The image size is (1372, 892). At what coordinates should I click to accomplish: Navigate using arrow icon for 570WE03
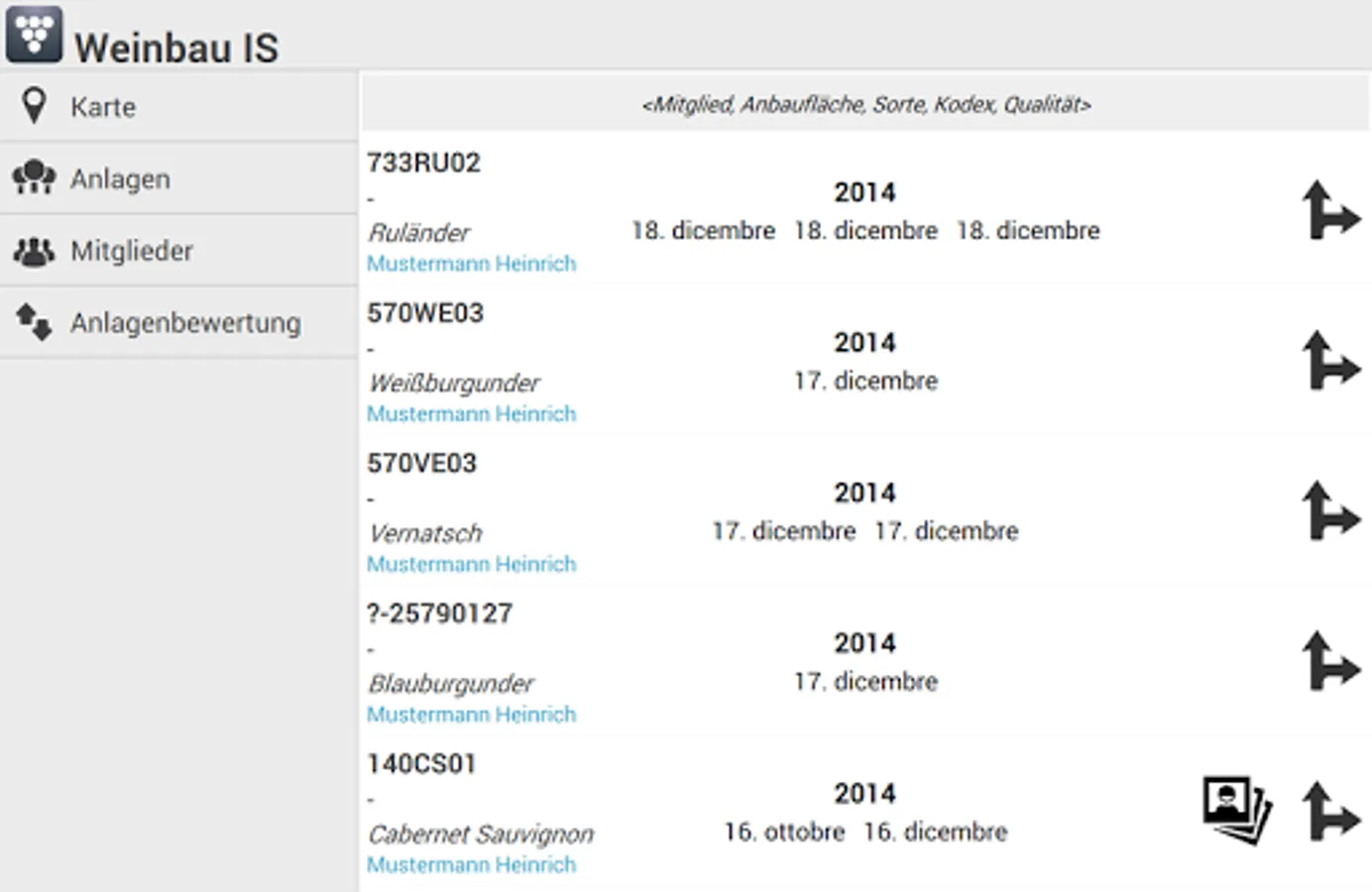1330,361
